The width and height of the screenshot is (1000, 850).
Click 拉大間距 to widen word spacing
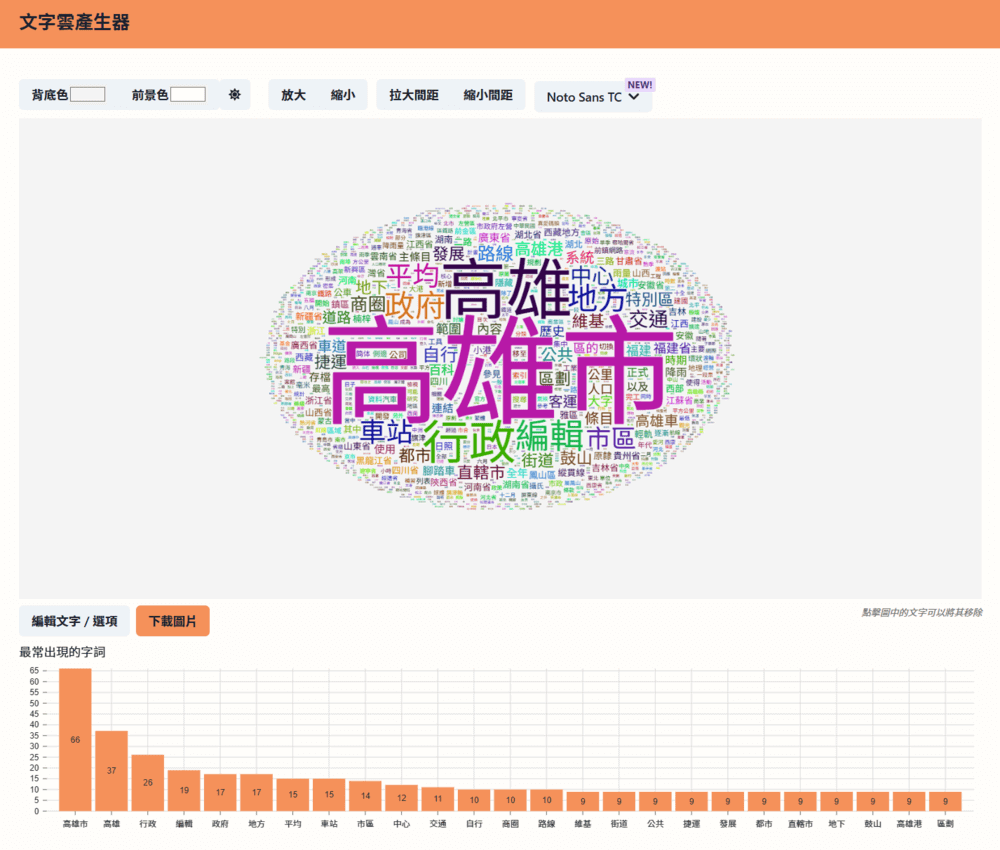point(414,95)
